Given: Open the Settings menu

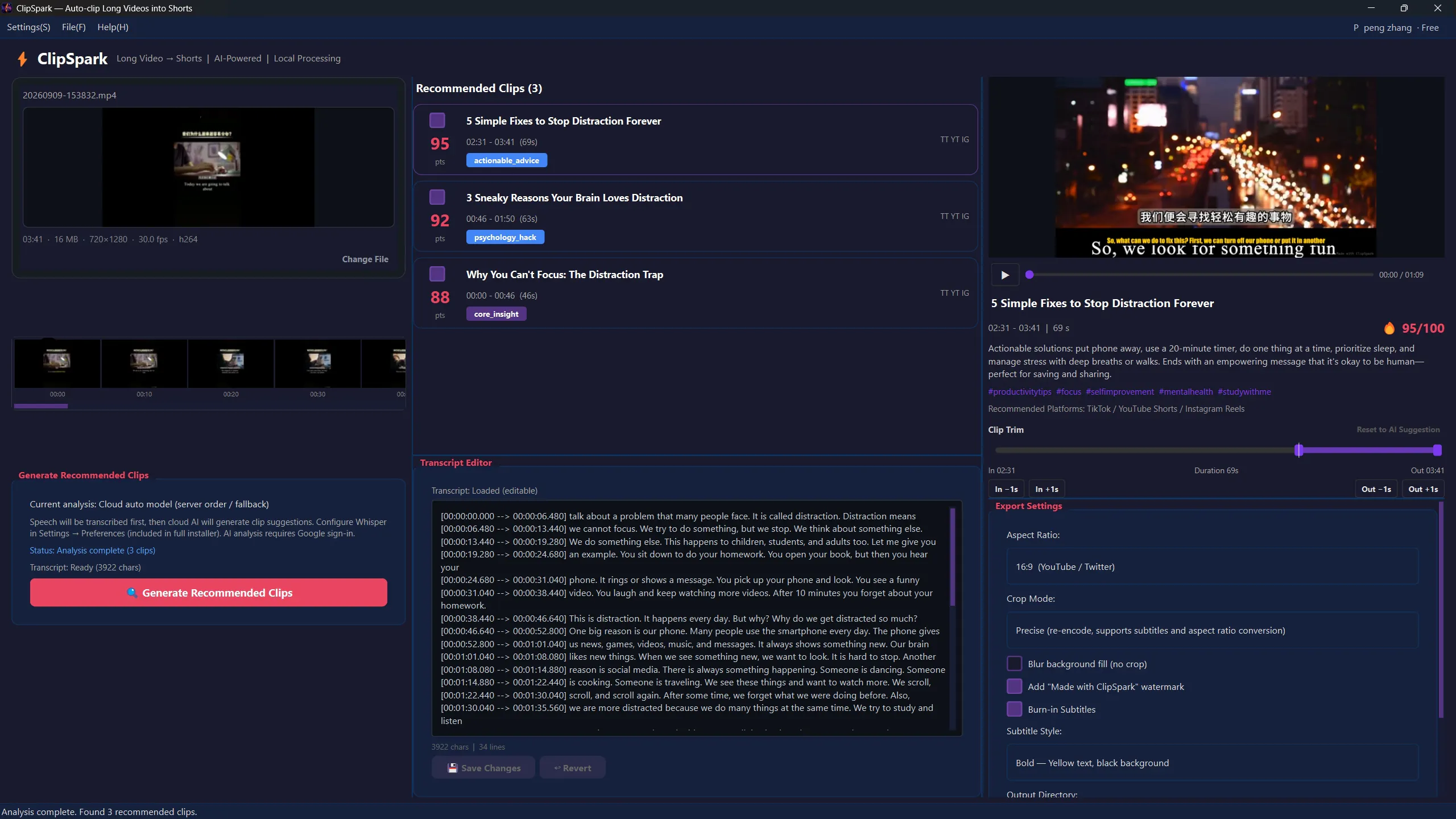Looking at the screenshot, I should (28, 27).
